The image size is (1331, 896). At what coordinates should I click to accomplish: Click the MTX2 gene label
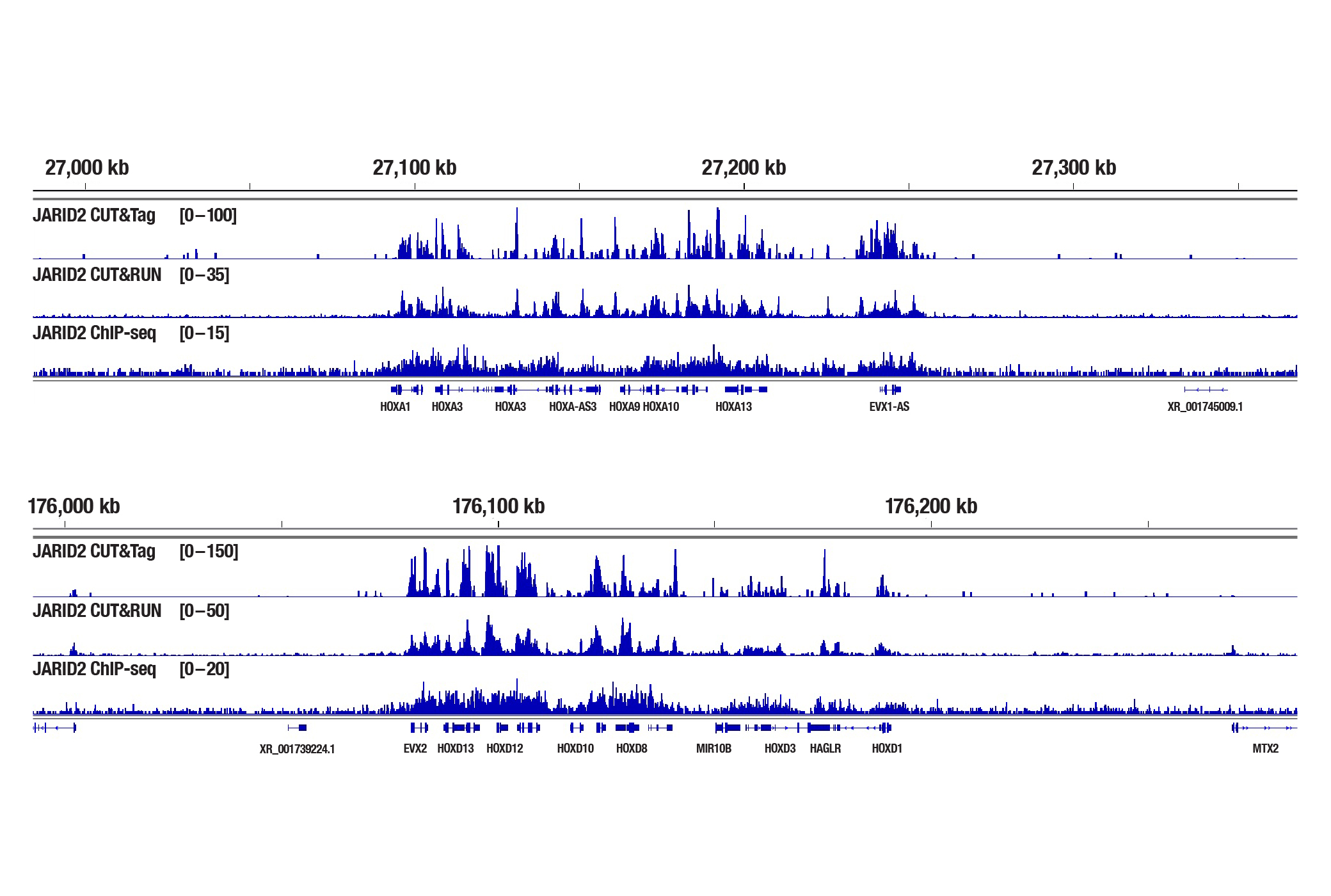(1266, 749)
